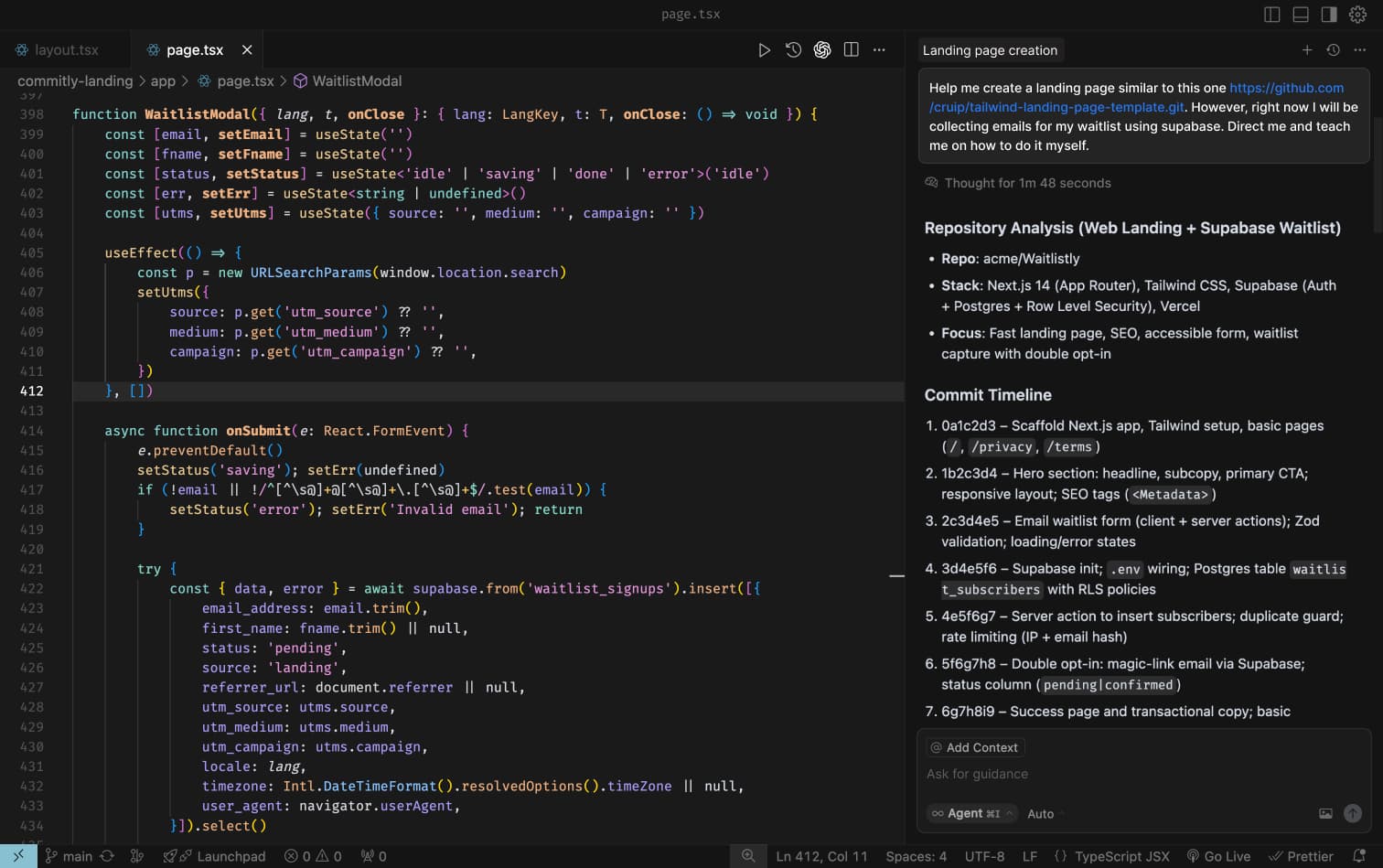The width and height of the screenshot is (1383, 868).
Task: Split the editor with the split icon
Action: tap(851, 50)
